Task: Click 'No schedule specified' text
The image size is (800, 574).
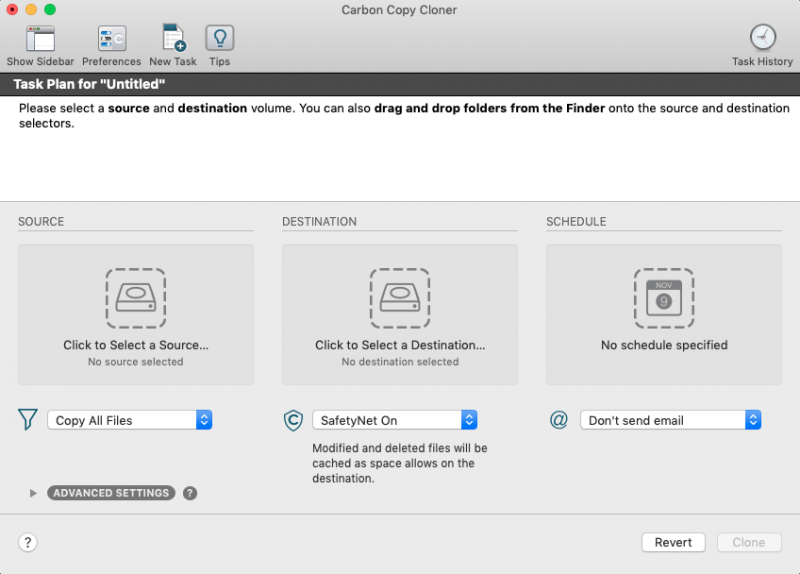Action: (664, 345)
